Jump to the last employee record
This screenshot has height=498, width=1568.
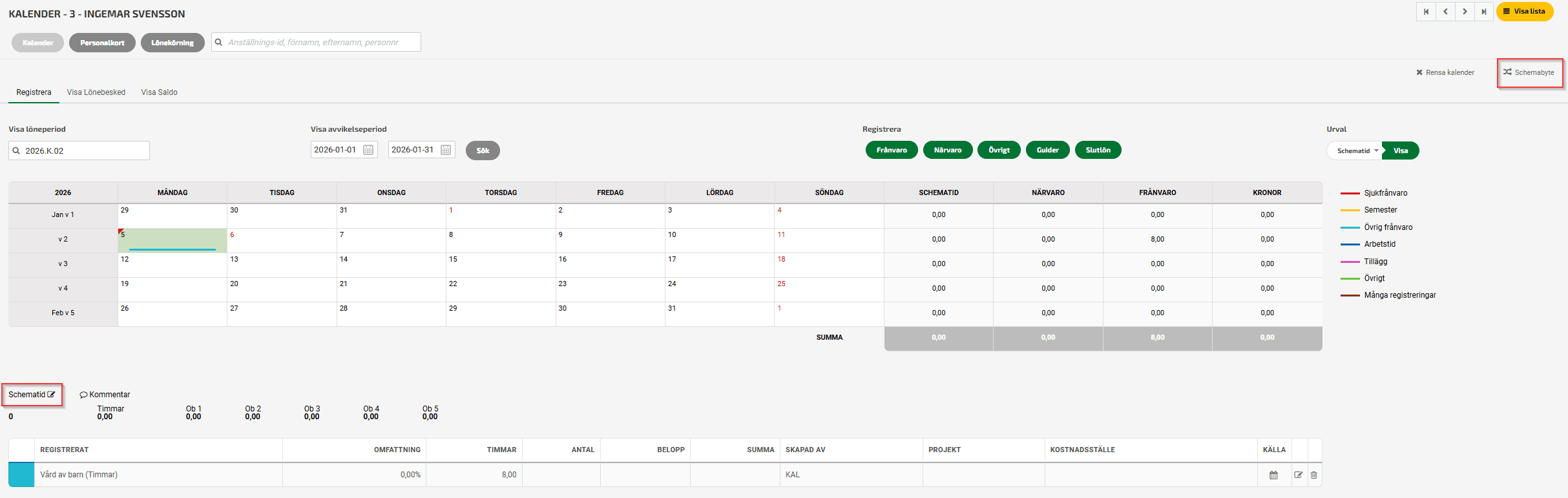(1484, 12)
